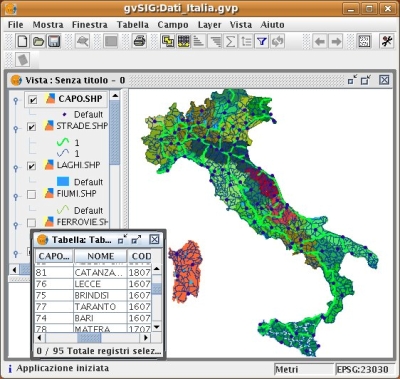Enable the FIUMI.SHP layer checkbox
This screenshot has height=379, width=400.
[x=31, y=194]
